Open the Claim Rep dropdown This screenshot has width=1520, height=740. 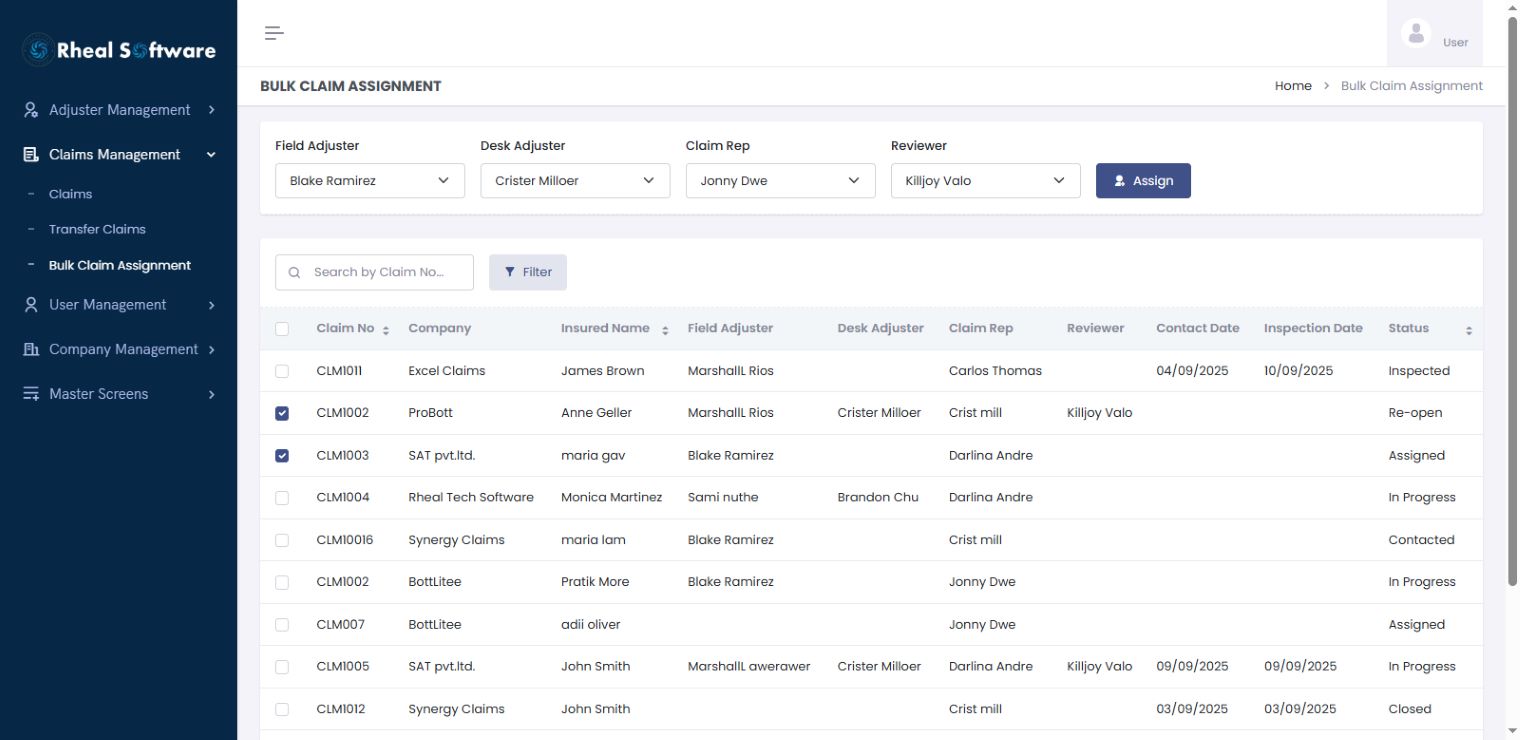[x=781, y=181]
